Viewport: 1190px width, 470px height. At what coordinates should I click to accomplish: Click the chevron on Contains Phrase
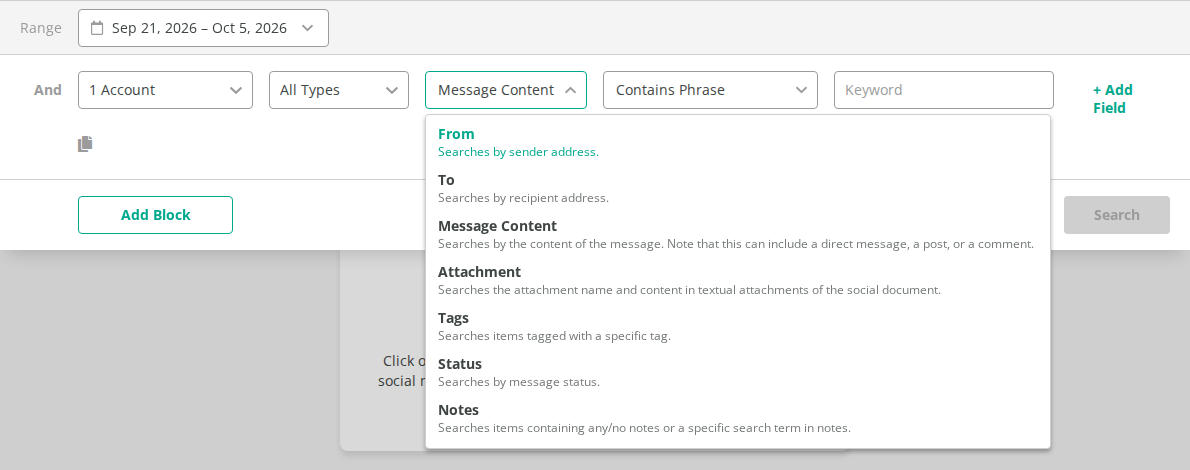[801, 90]
